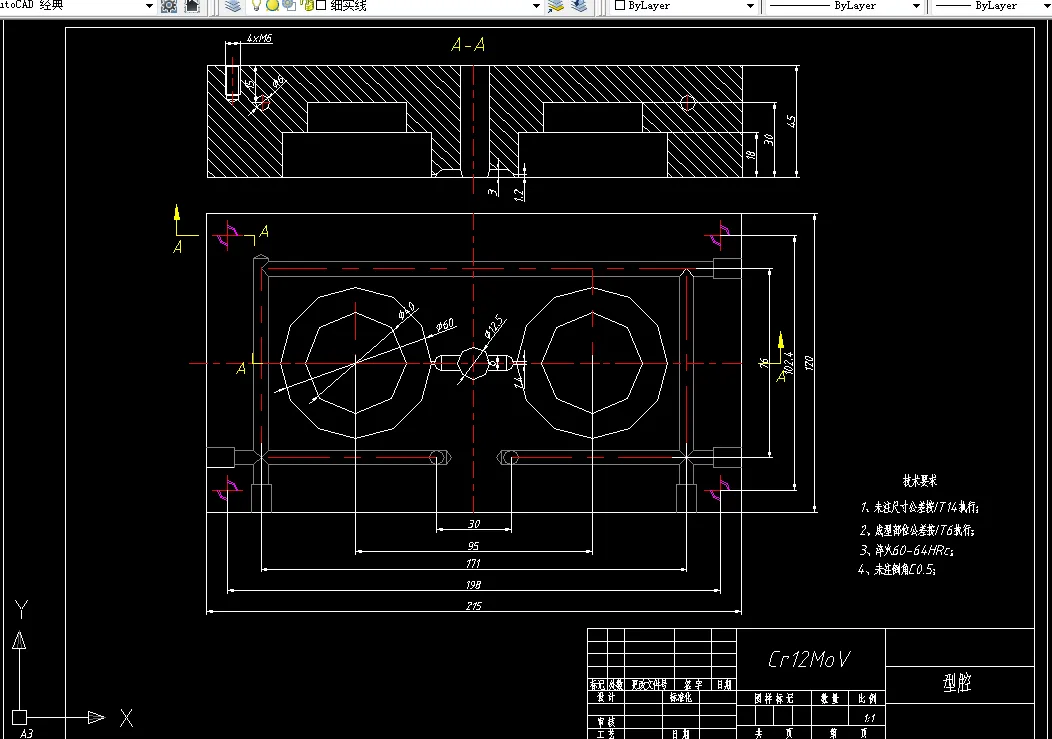
Task: Click the 45 thickness dimension text
Action: pos(791,121)
